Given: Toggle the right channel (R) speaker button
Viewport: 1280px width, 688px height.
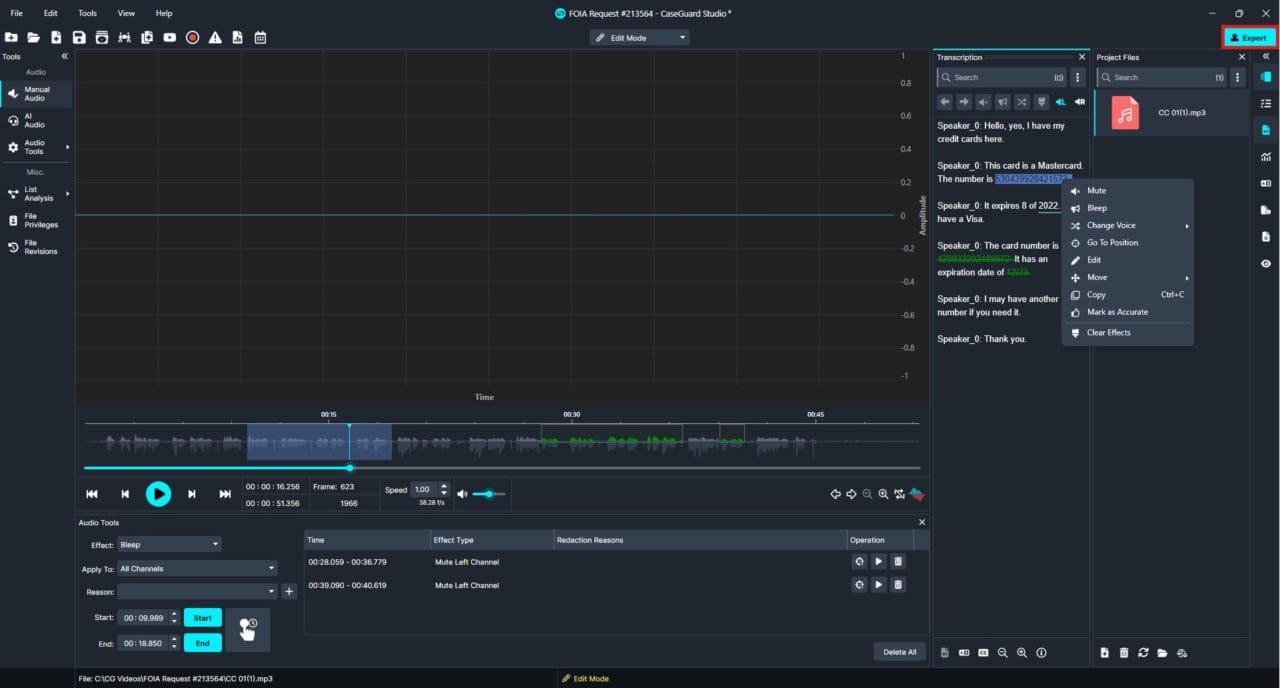Looking at the screenshot, I should pos(1079,102).
